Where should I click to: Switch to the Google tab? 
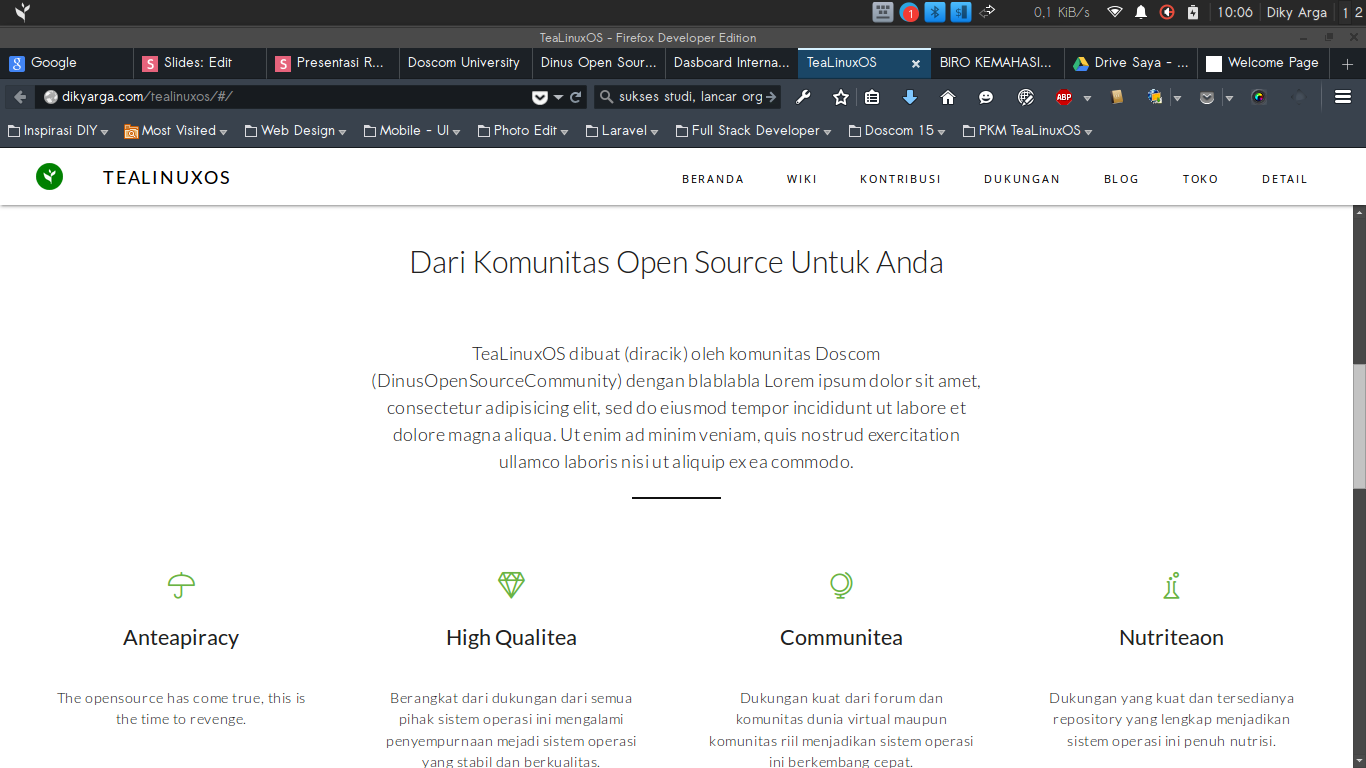tap(67, 63)
